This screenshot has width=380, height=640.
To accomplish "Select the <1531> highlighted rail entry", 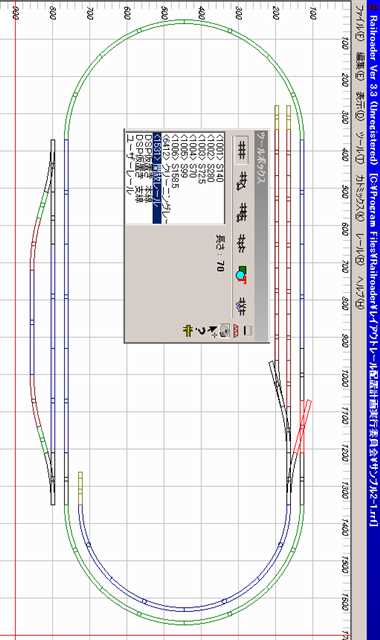I will [x=157, y=178].
